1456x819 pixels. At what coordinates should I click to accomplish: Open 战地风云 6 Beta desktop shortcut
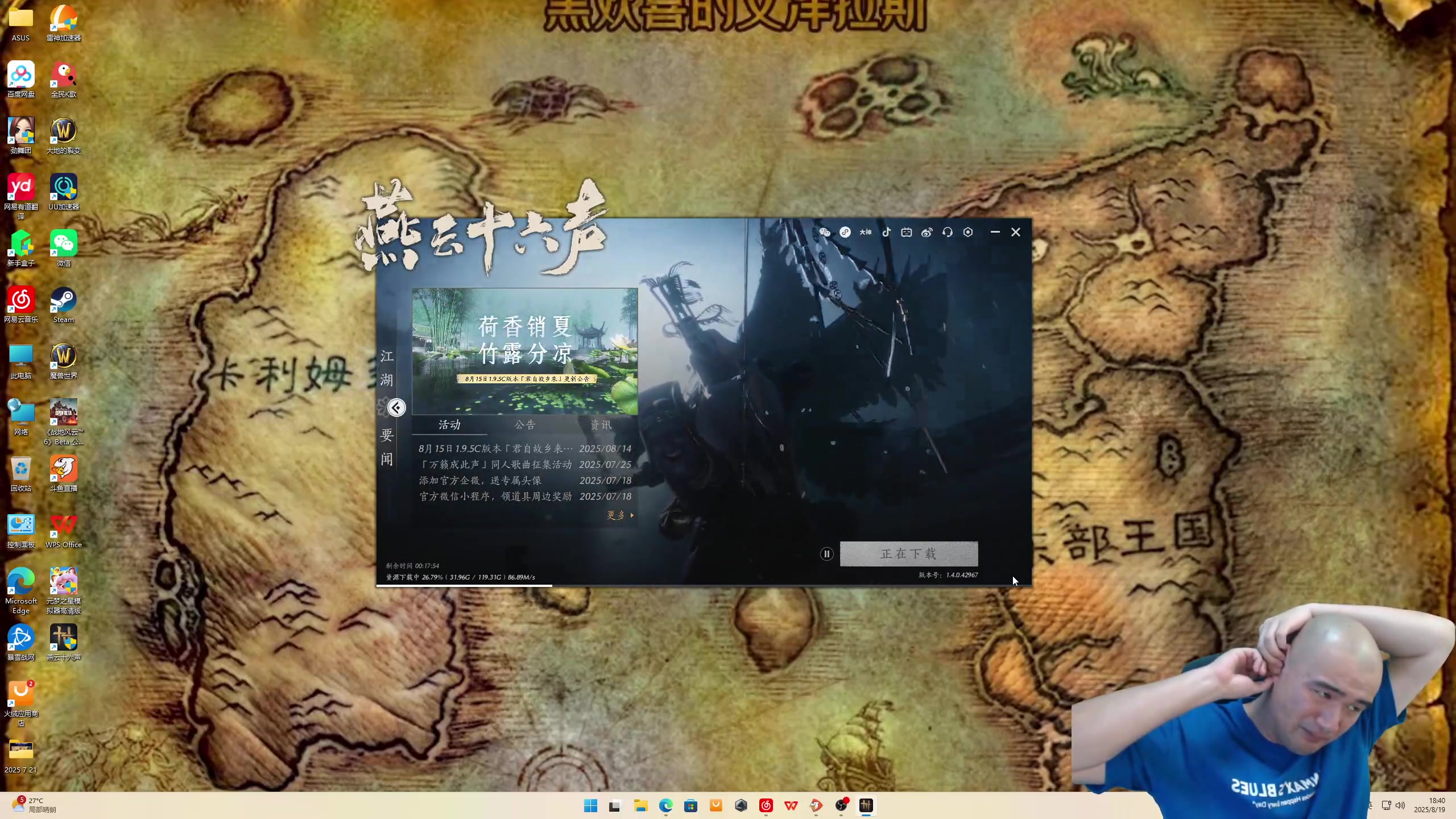pos(64,422)
